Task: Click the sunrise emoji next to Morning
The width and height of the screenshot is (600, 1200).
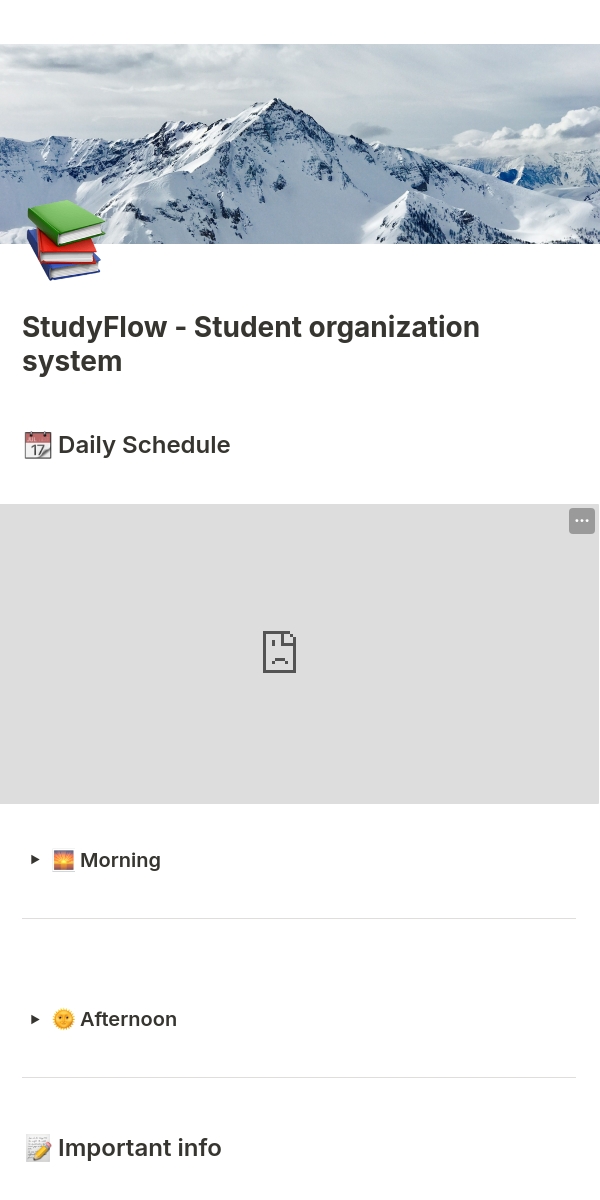Action: pyautogui.click(x=64, y=860)
